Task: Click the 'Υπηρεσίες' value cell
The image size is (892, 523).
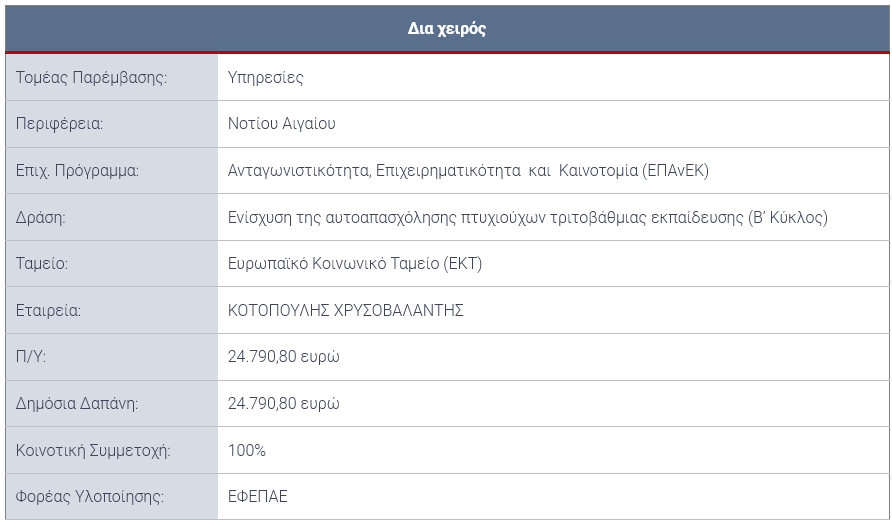Action: 554,77
